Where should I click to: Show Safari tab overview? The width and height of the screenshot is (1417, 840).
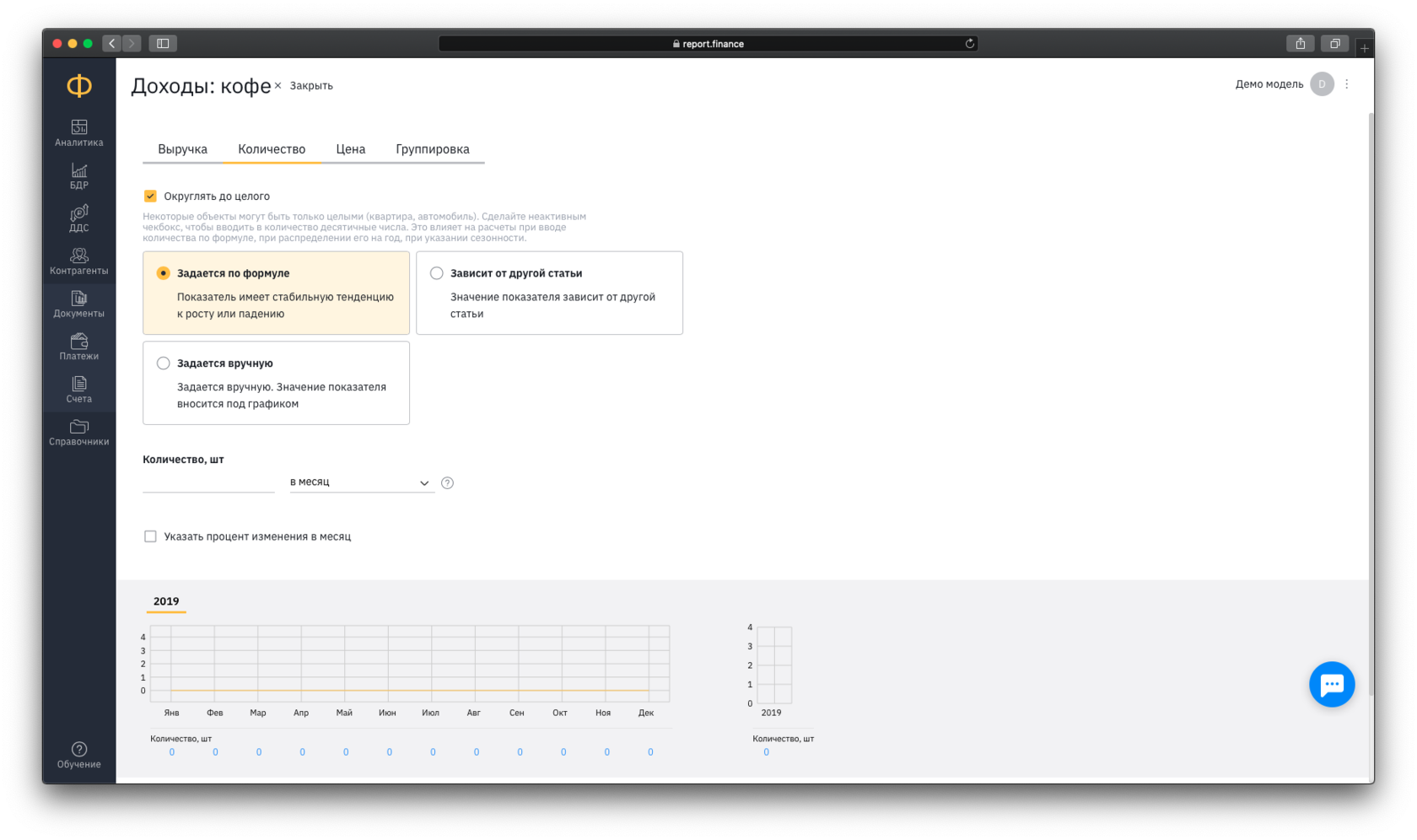[x=1334, y=43]
